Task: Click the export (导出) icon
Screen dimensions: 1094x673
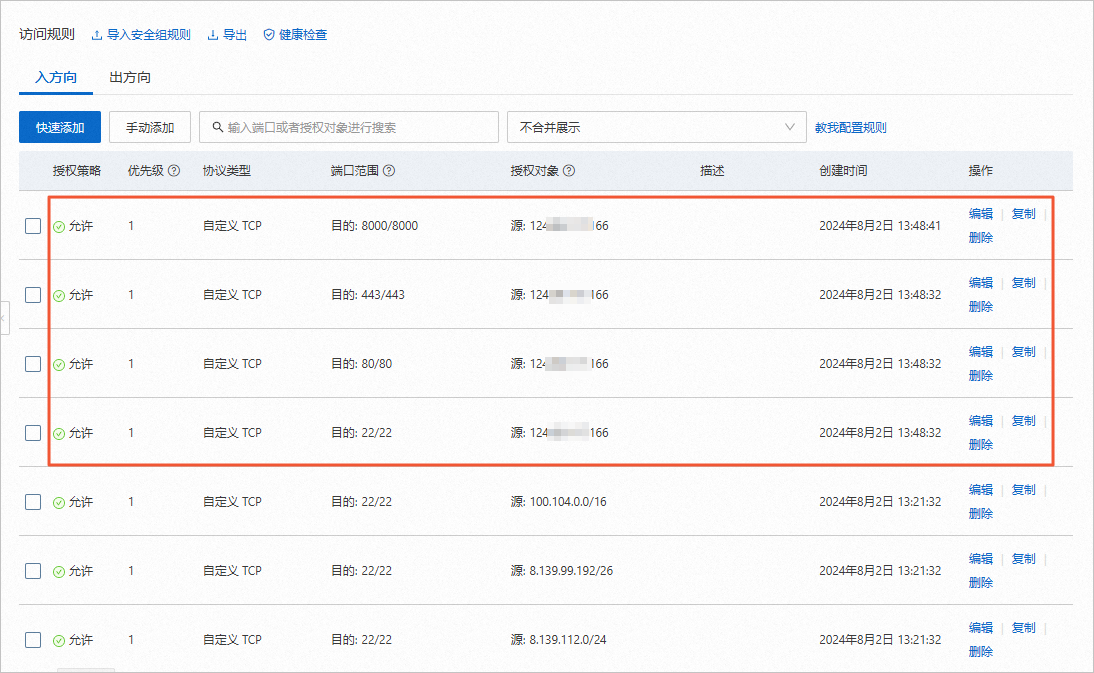Action: 213,35
